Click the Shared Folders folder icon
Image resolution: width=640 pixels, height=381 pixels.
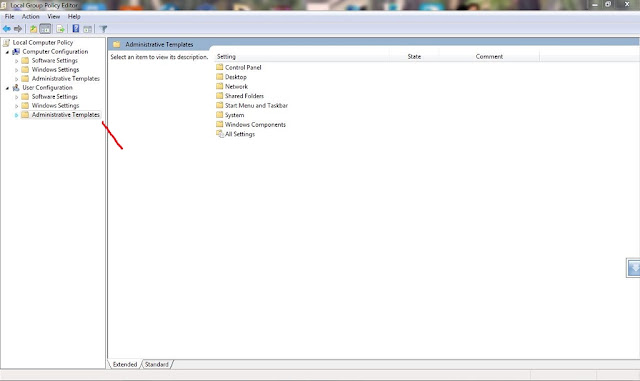tap(220, 96)
